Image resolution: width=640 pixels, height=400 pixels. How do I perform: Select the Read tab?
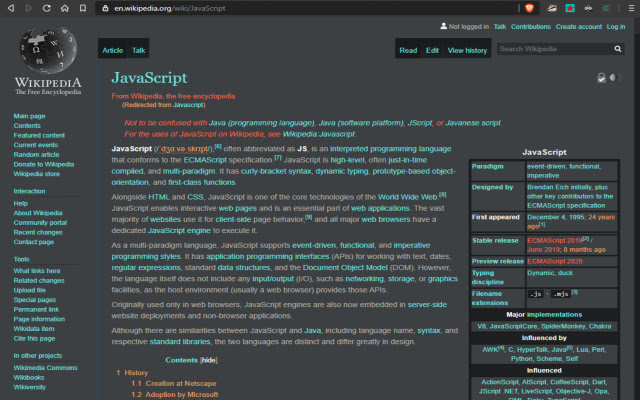coord(408,51)
